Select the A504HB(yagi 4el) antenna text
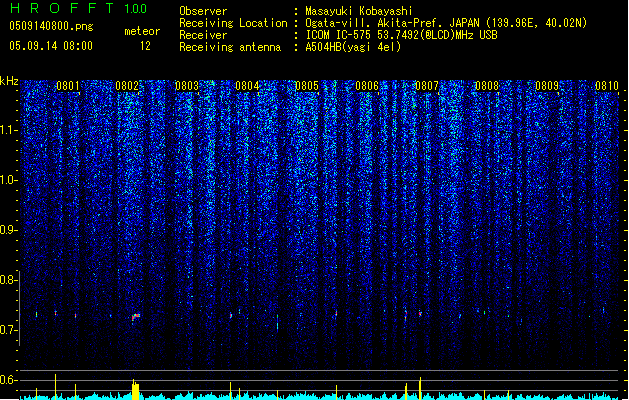This screenshot has height=400, width=629. pos(353,47)
